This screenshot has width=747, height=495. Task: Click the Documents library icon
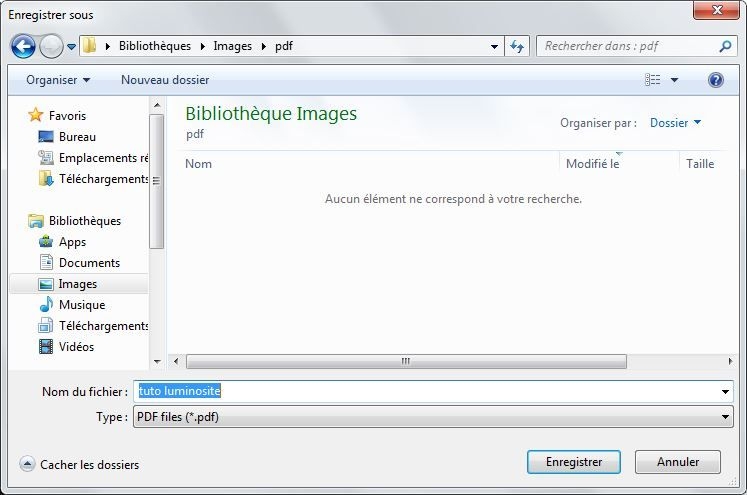click(46, 263)
